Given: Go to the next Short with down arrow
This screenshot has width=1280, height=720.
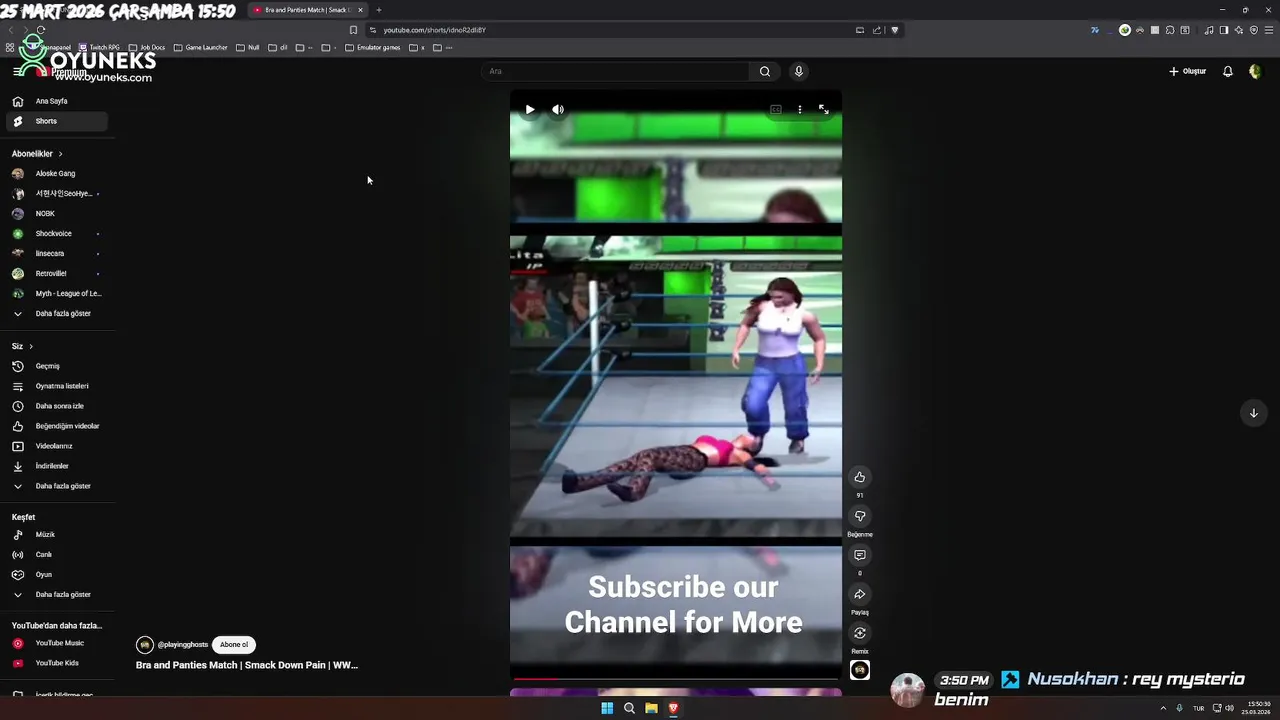Looking at the screenshot, I should pyautogui.click(x=1253, y=413).
